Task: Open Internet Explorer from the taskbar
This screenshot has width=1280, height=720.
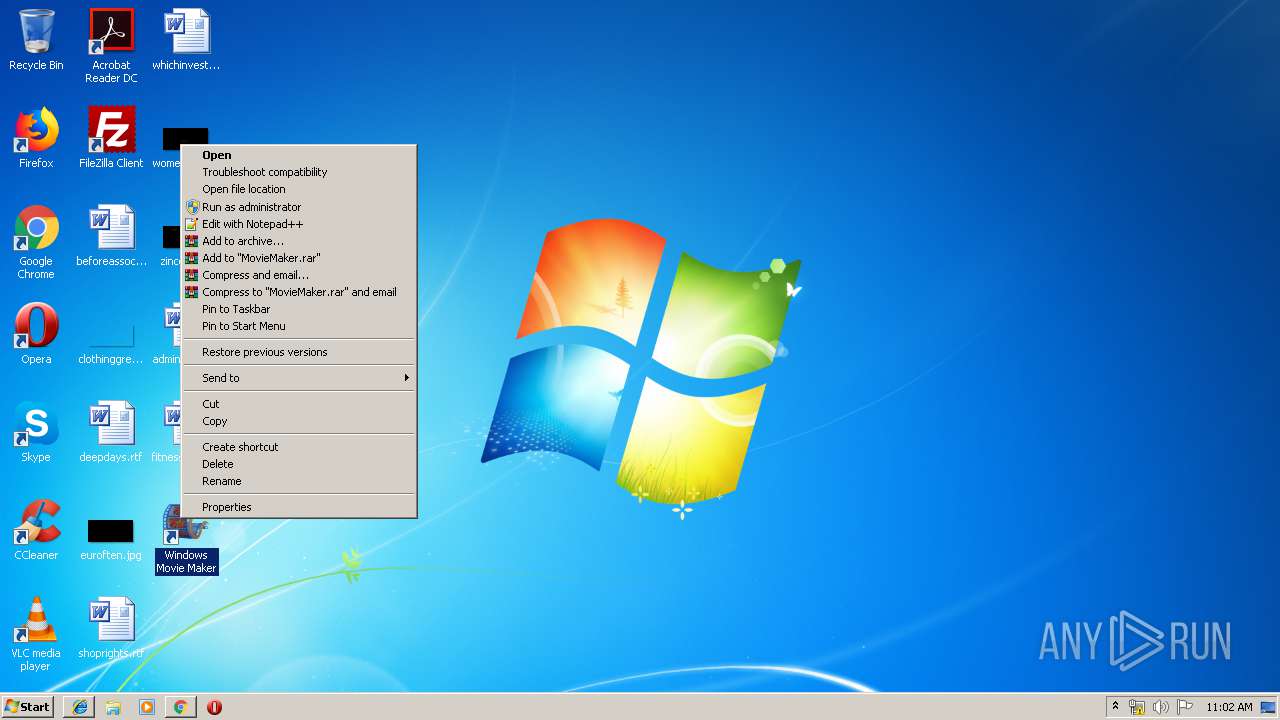Action: coord(80,707)
